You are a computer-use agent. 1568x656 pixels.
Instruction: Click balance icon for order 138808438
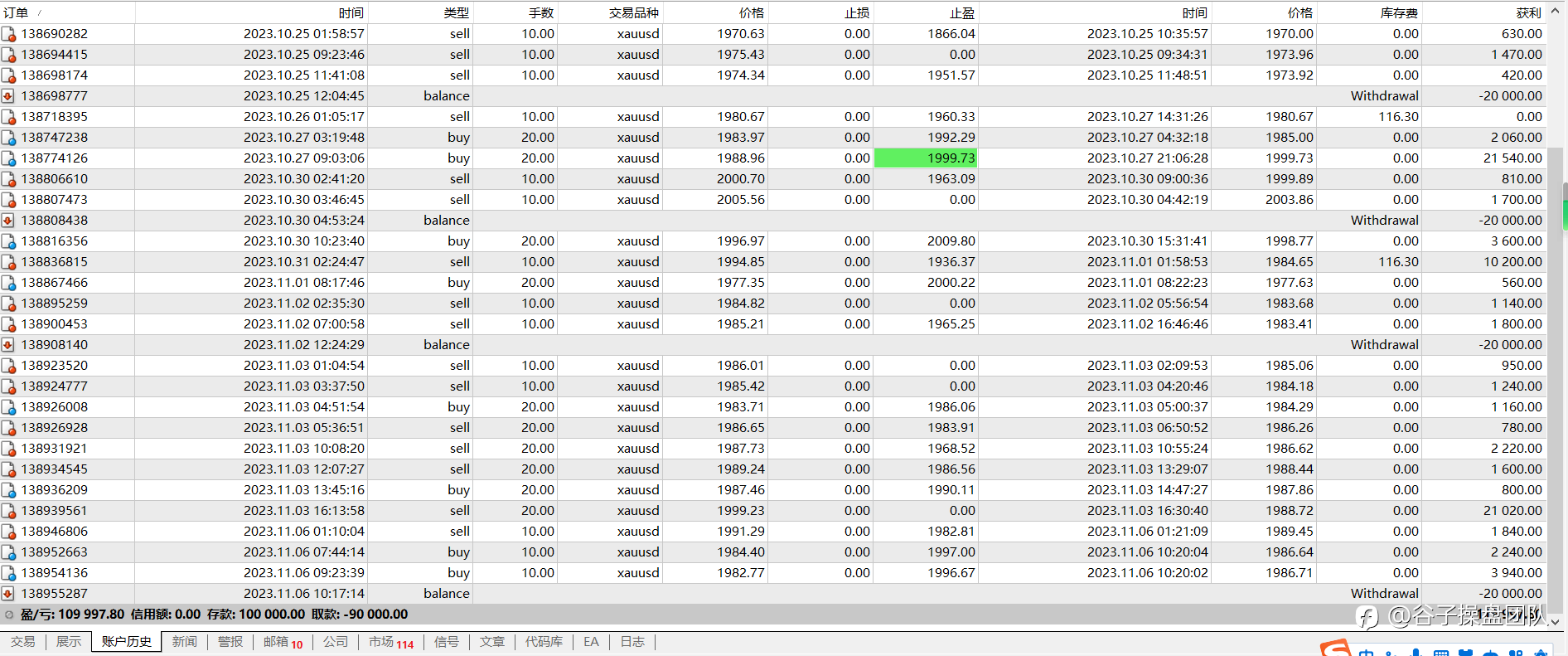[x=8, y=221]
